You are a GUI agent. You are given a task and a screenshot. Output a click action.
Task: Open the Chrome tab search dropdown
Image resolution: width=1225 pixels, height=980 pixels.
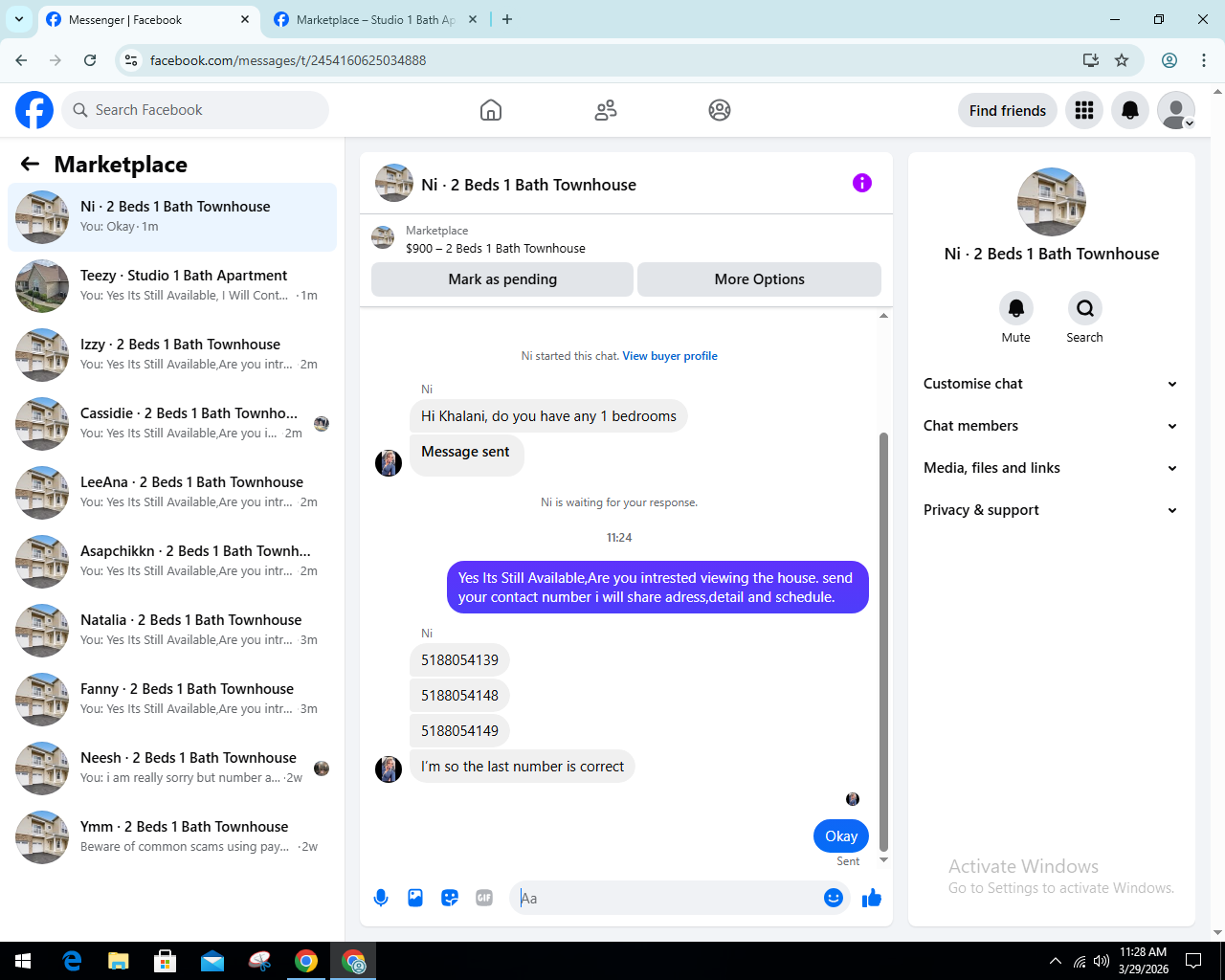[x=19, y=19]
